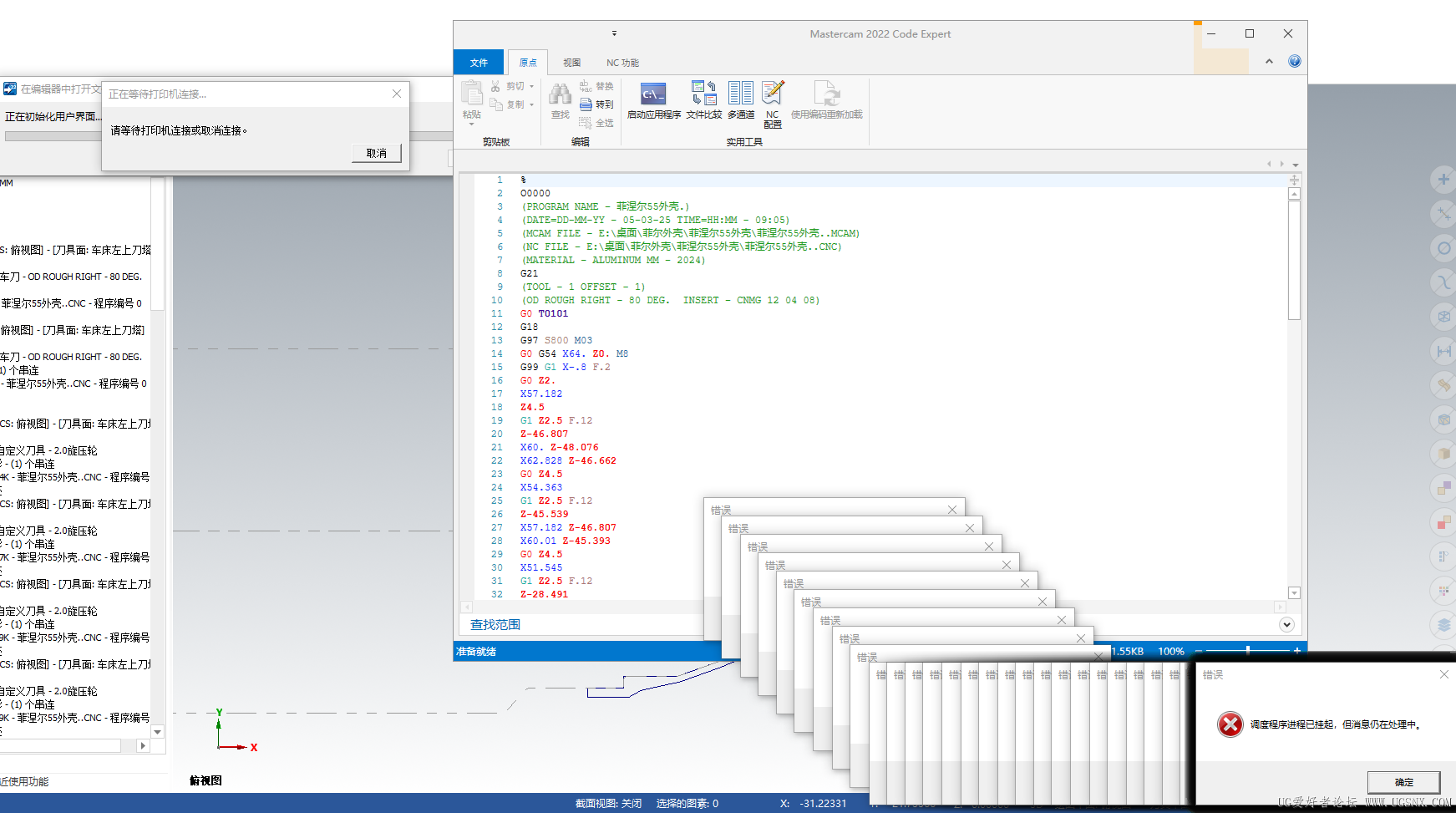This screenshot has height=813, width=1456.
Task: Click 选择的图素: 0 in status bar
Action: (x=687, y=803)
